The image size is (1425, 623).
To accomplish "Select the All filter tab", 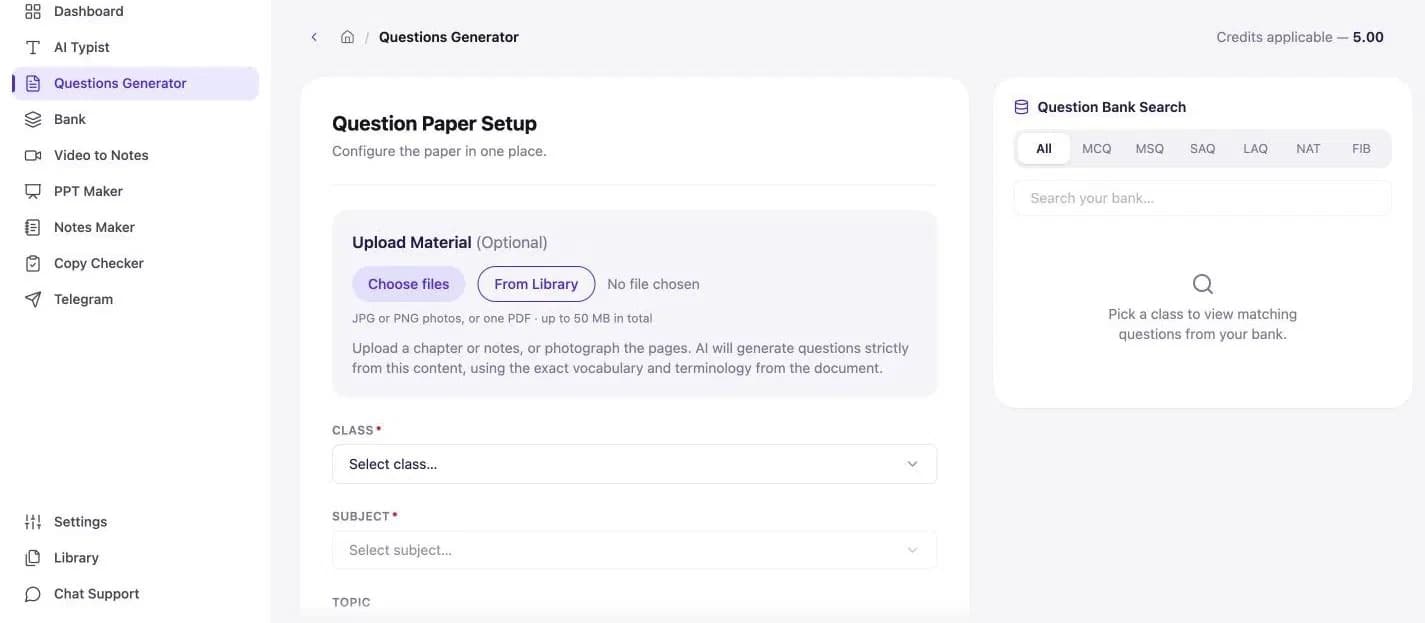I will (x=1044, y=148).
